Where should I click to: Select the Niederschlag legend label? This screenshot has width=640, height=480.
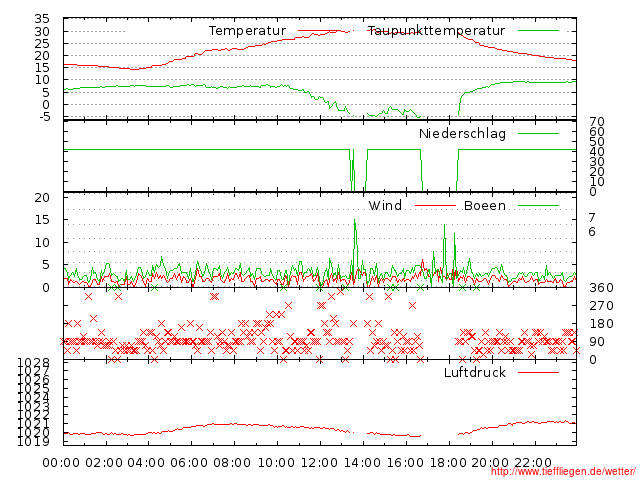[x=462, y=133]
